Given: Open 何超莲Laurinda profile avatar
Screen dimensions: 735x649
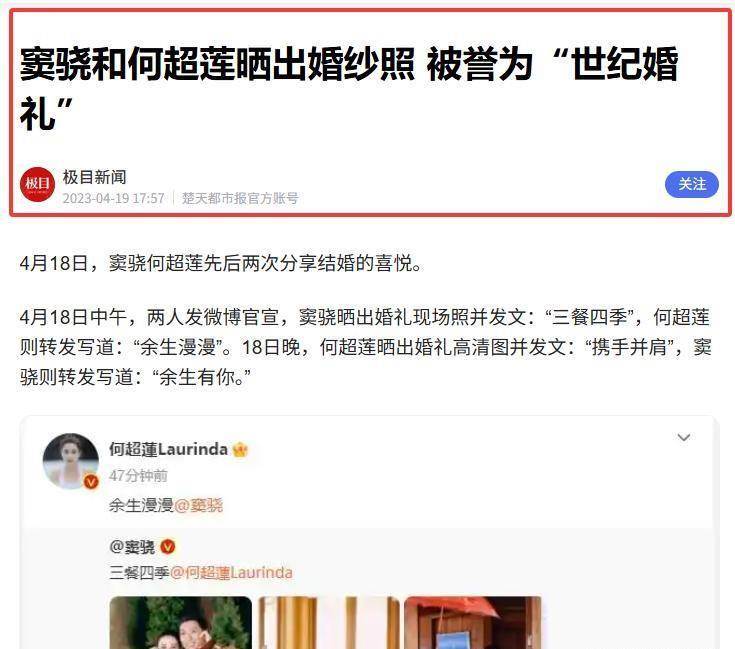Looking at the screenshot, I should [x=71, y=461].
